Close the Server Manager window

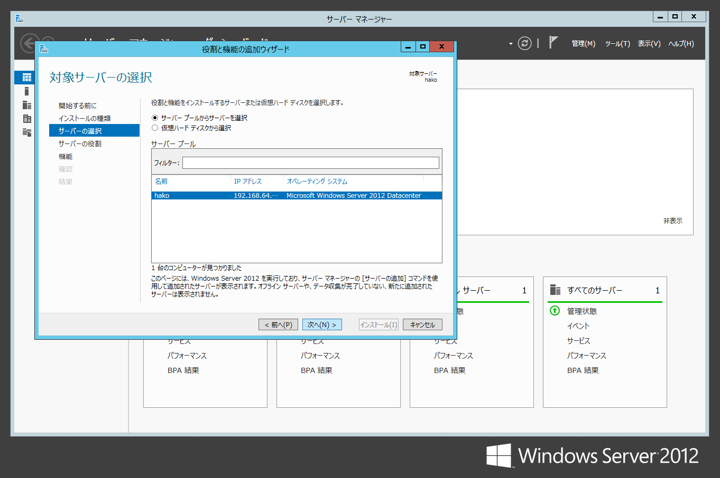click(x=694, y=17)
